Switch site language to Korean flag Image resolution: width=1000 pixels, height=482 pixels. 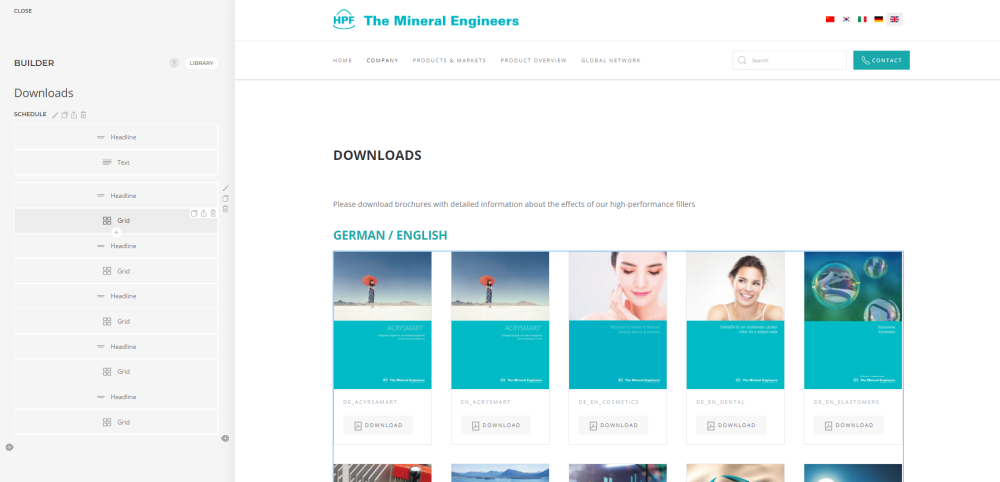pos(846,19)
